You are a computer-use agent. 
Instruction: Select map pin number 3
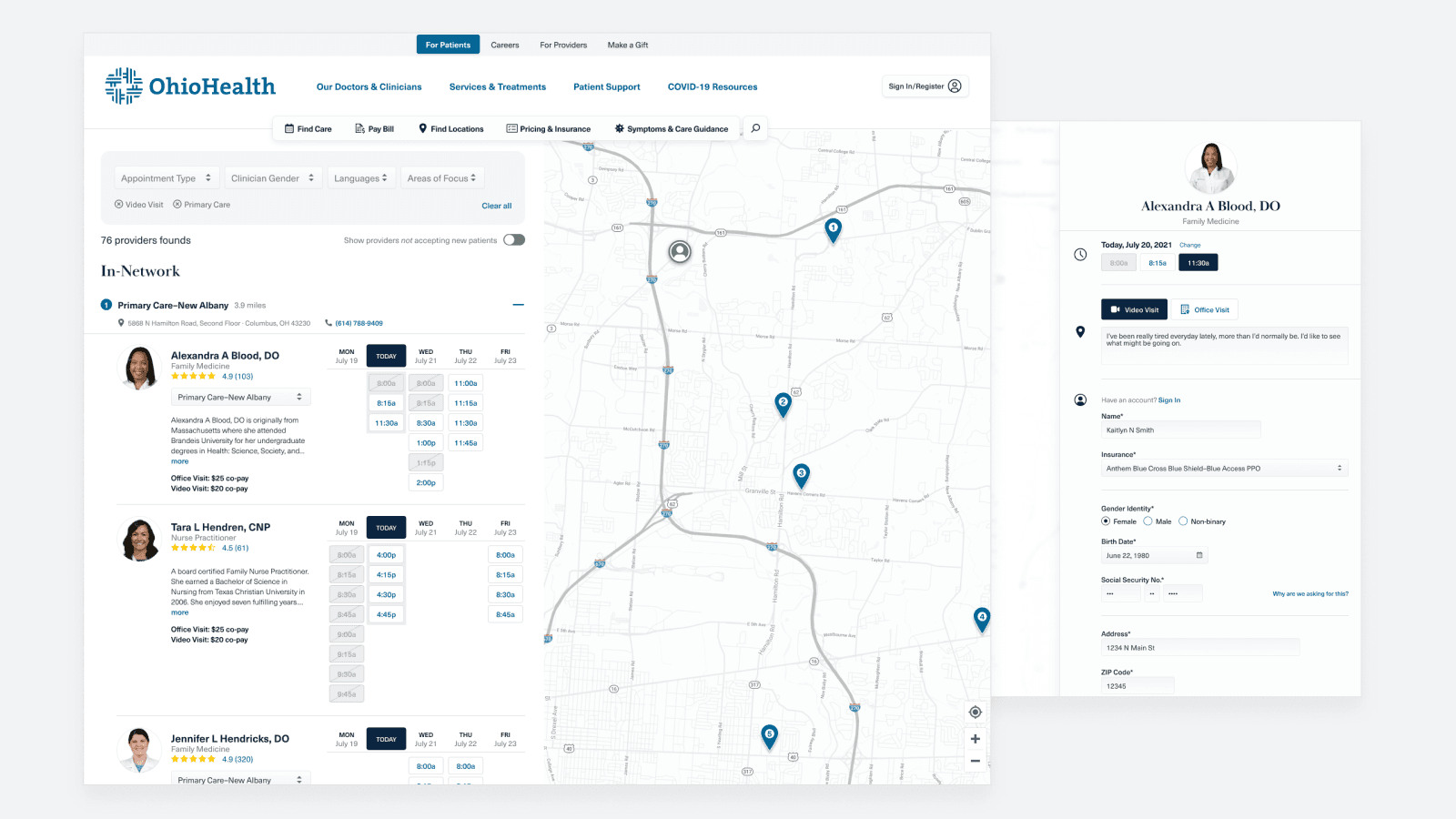tap(801, 474)
